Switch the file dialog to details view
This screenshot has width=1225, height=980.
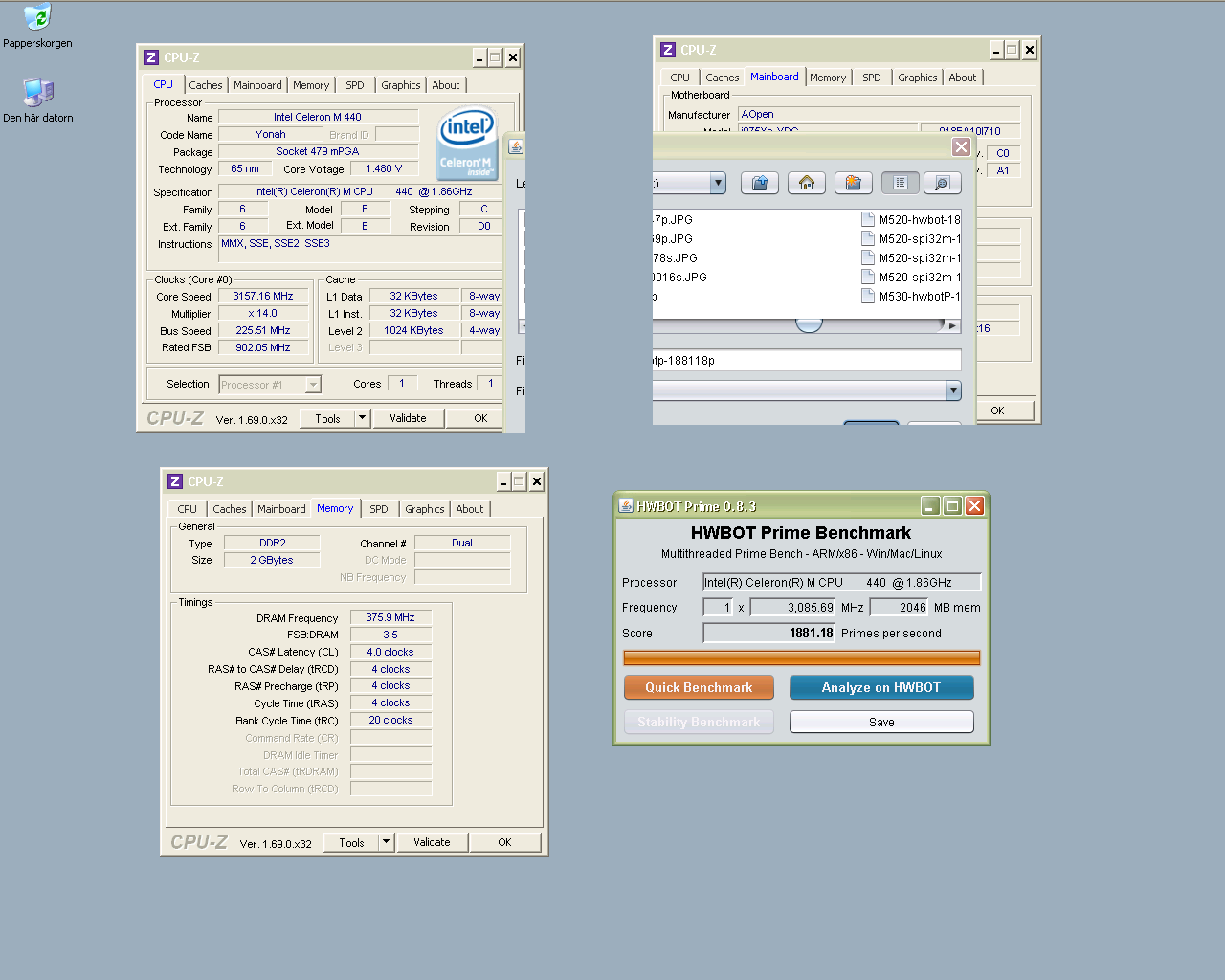click(943, 183)
